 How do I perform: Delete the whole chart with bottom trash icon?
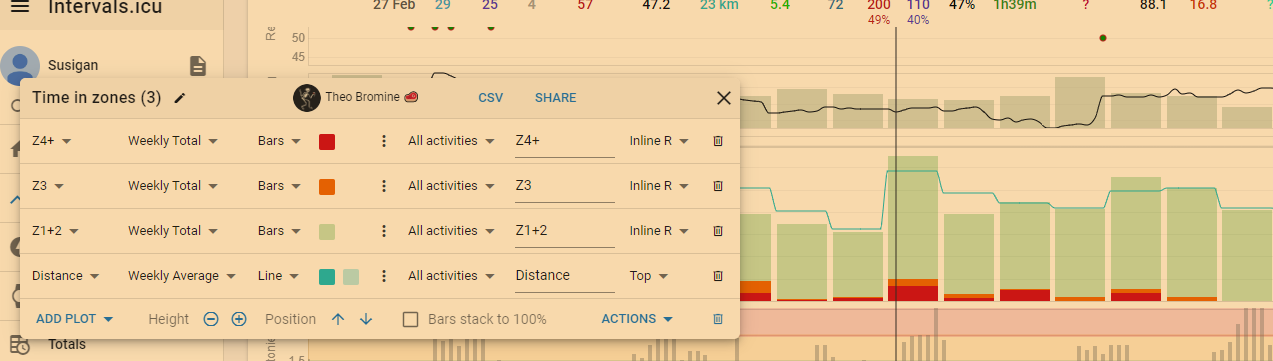click(717, 319)
